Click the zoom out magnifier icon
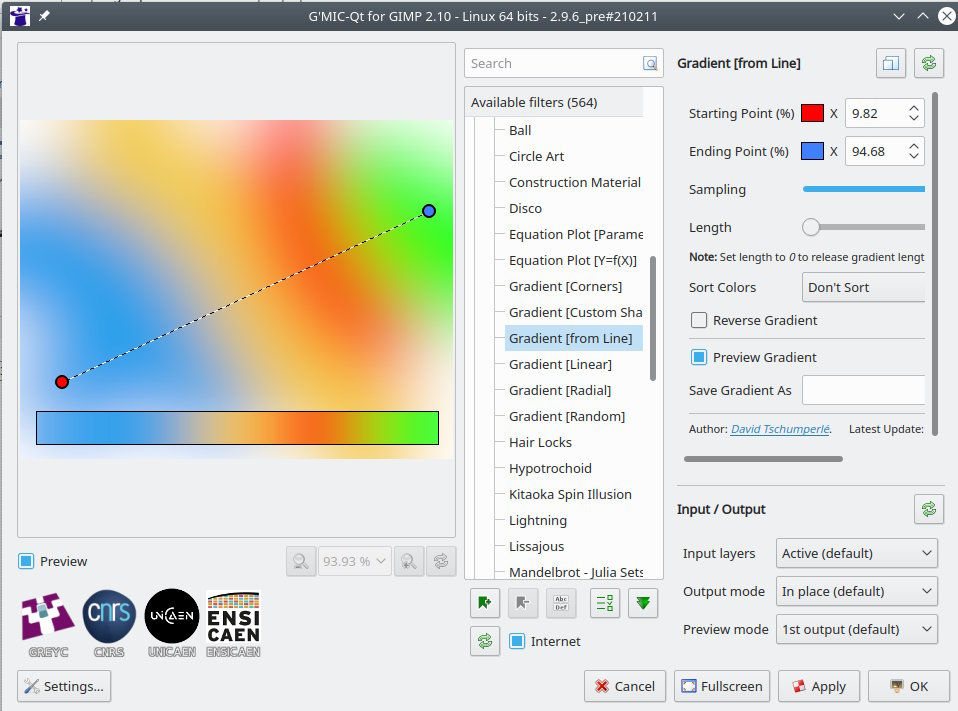 click(301, 561)
